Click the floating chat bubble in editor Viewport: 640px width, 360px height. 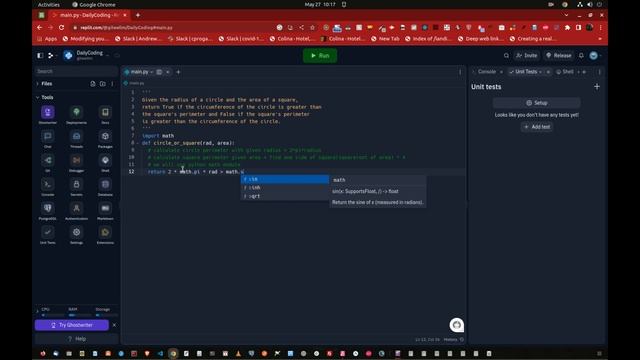click(457, 325)
